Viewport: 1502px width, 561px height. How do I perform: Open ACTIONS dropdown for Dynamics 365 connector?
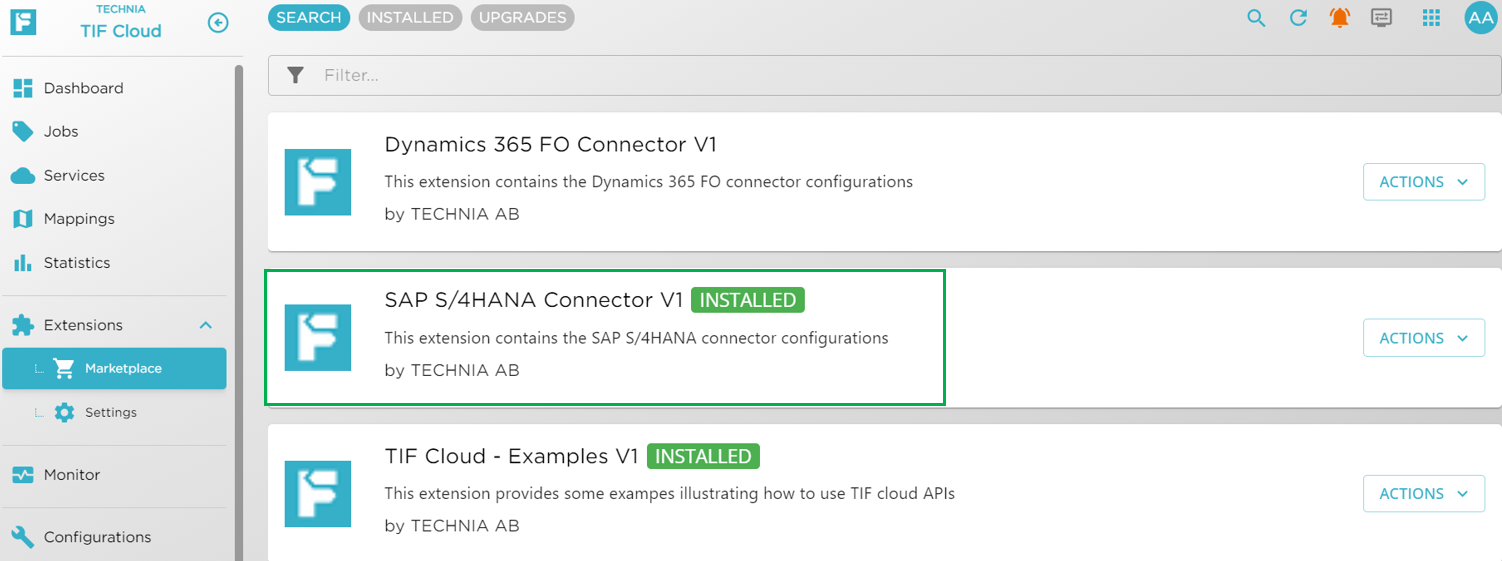coord(1423,182)
